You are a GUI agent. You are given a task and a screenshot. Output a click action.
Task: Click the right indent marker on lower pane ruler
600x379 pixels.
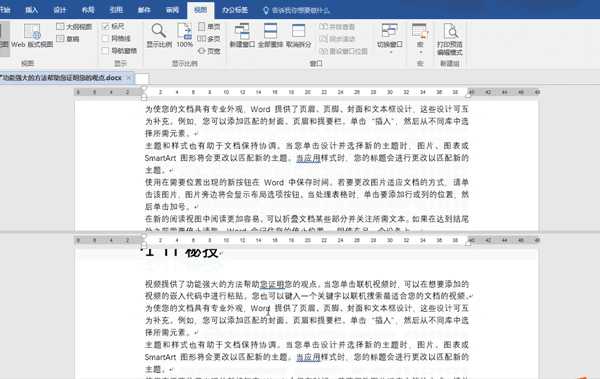(x=468, y=243)
